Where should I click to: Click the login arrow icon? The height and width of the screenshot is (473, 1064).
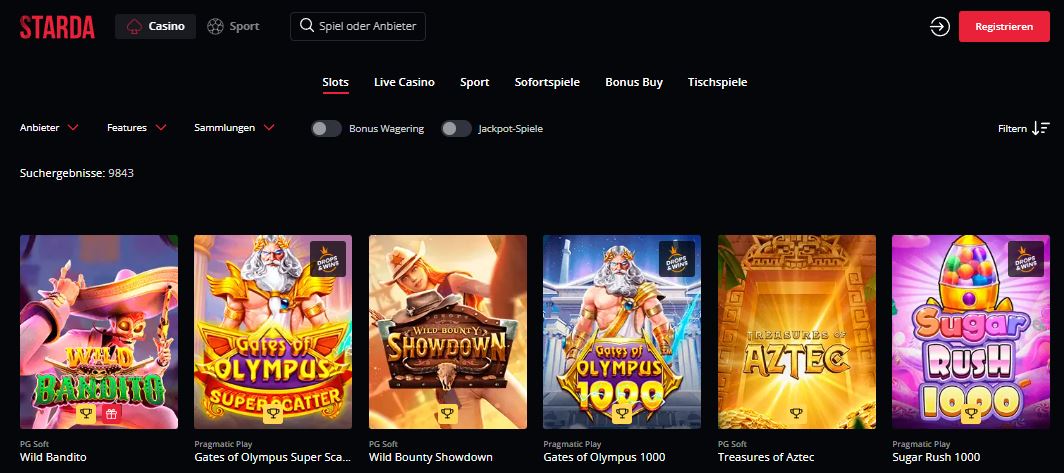(940, 26)
